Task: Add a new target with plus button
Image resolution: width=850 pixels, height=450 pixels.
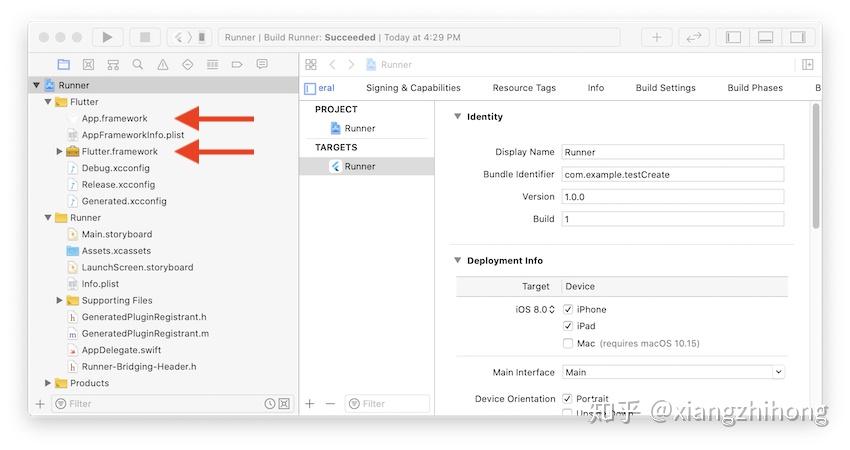Action: pos(310,404)
